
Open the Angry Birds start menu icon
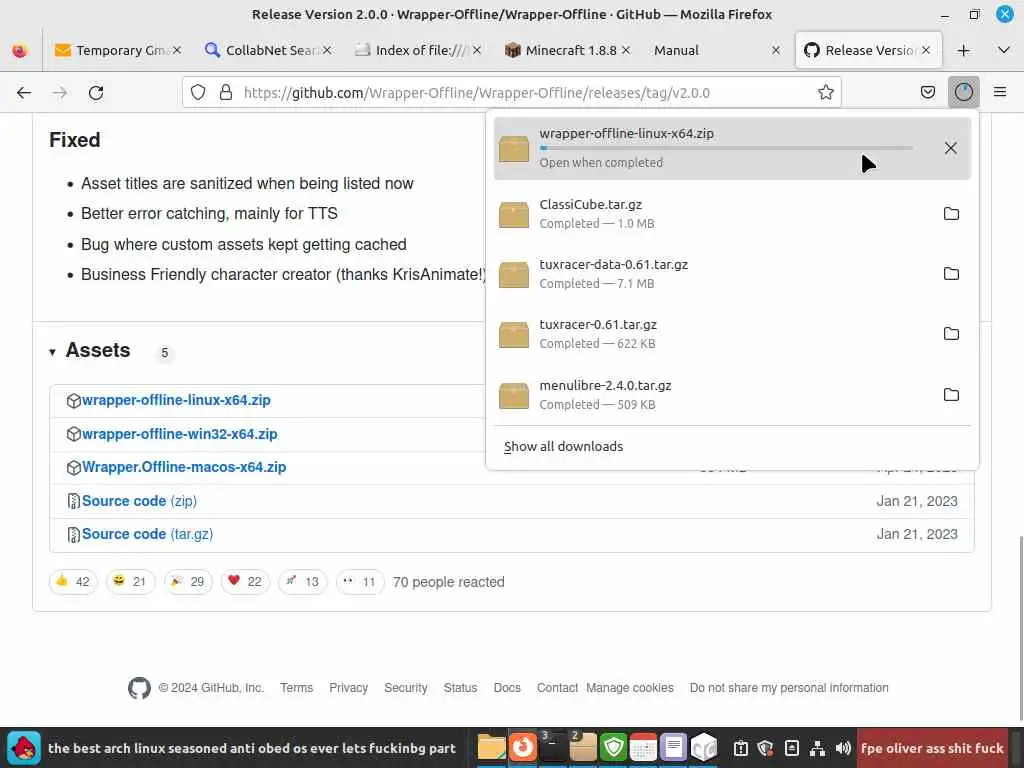tap(24, 748)
